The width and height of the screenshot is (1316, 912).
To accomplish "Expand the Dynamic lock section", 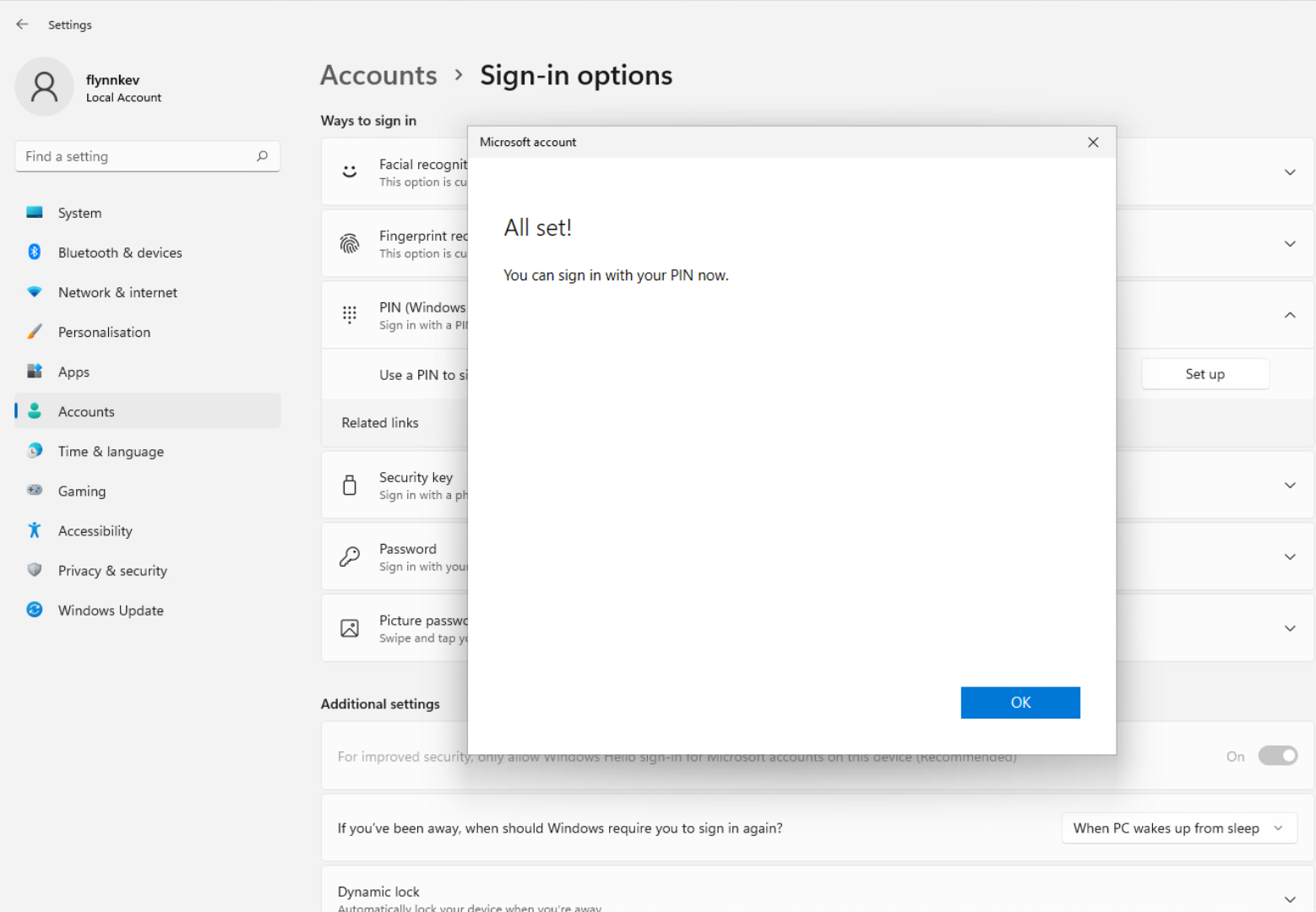I will (1290, 898).
